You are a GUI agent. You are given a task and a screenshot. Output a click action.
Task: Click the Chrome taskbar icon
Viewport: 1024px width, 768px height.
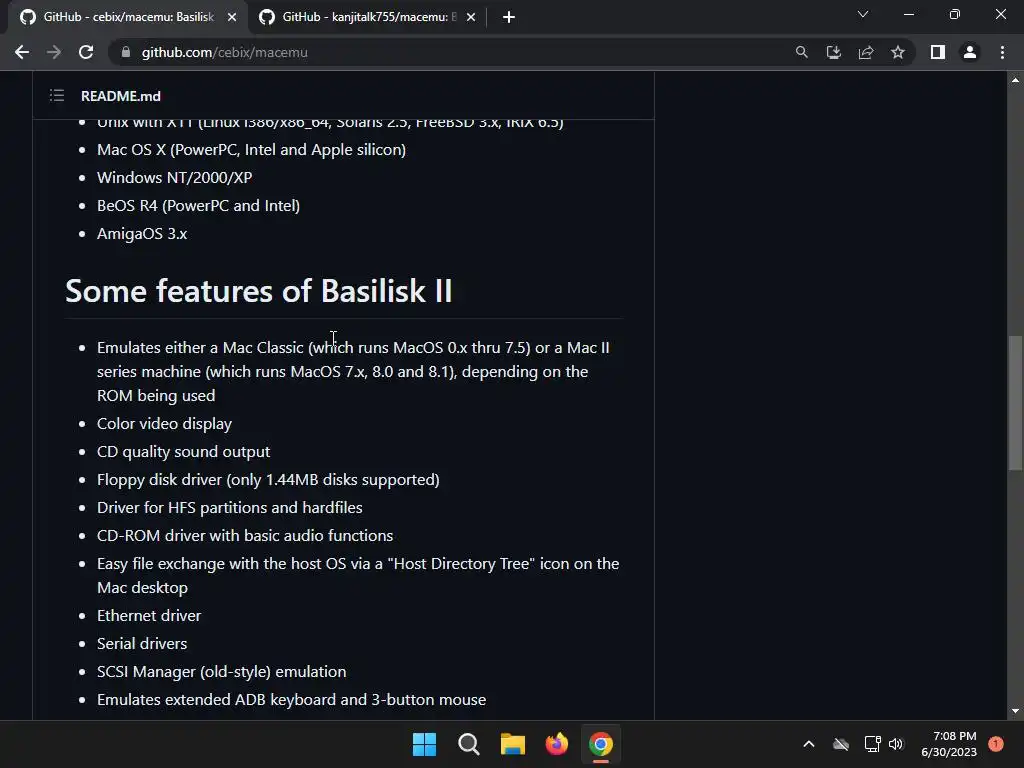[x=601, y=744]
